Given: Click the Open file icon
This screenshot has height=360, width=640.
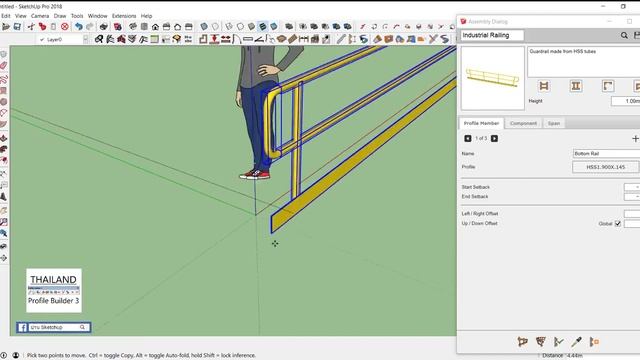Looking at the screenshot, I should click(6, 27).
